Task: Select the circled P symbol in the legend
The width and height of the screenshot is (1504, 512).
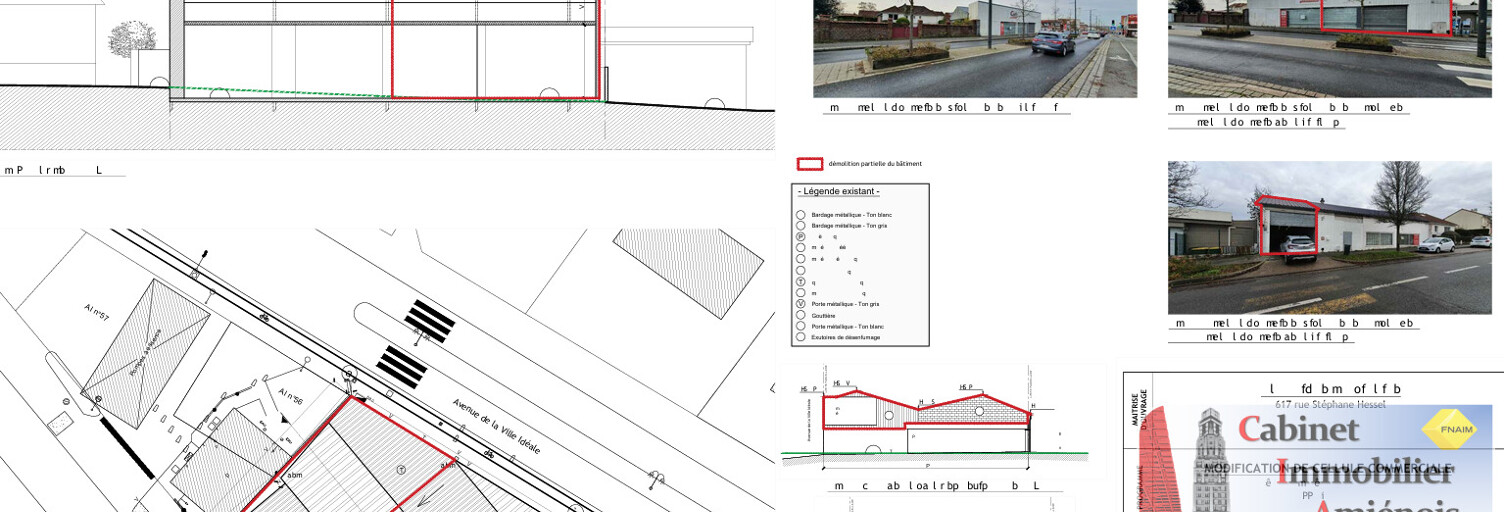Action: click(800, 237)
